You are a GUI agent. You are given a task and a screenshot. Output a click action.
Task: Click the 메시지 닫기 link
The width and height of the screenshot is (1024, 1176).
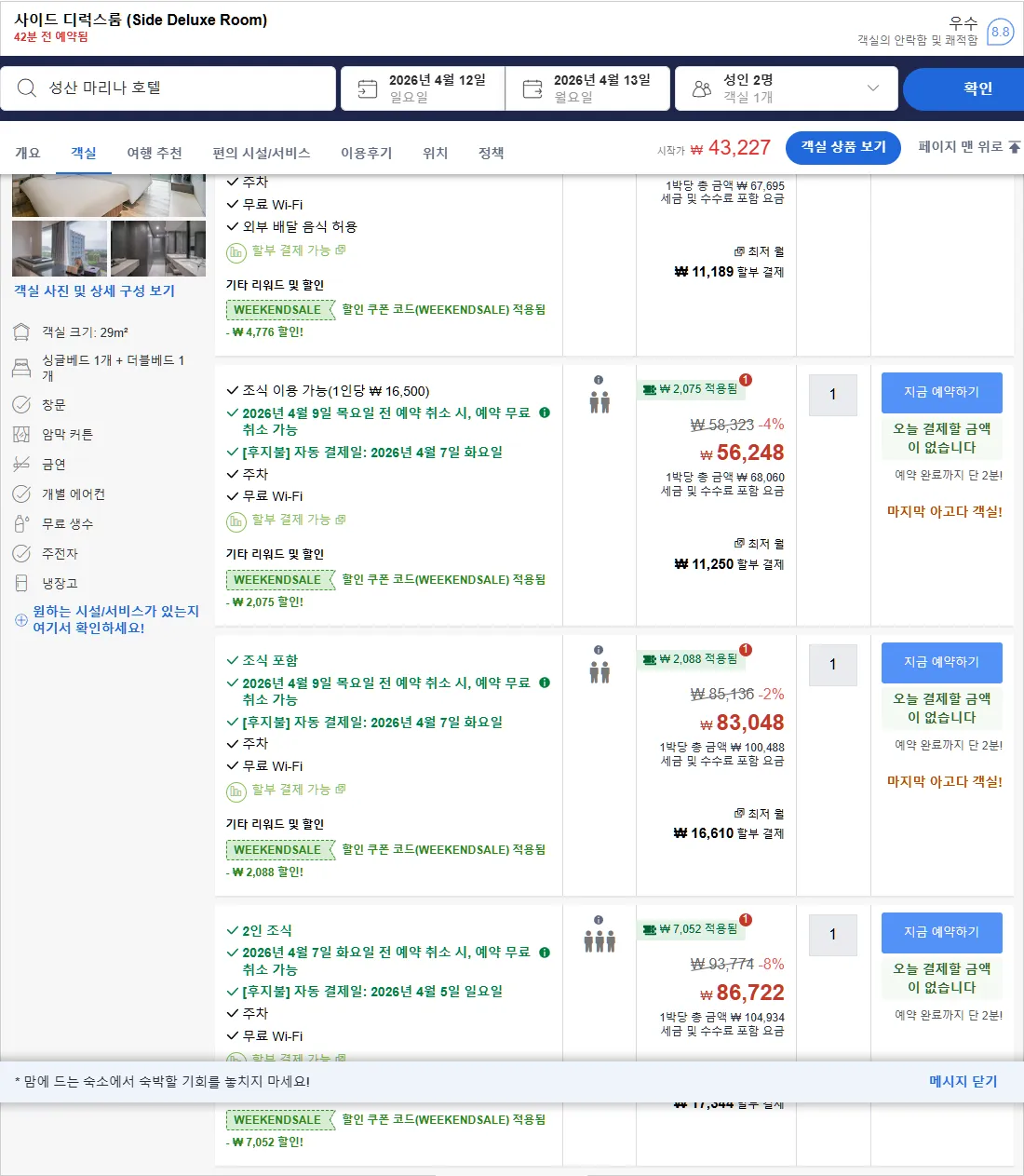pyautogui.click(x=963, y=1081)
